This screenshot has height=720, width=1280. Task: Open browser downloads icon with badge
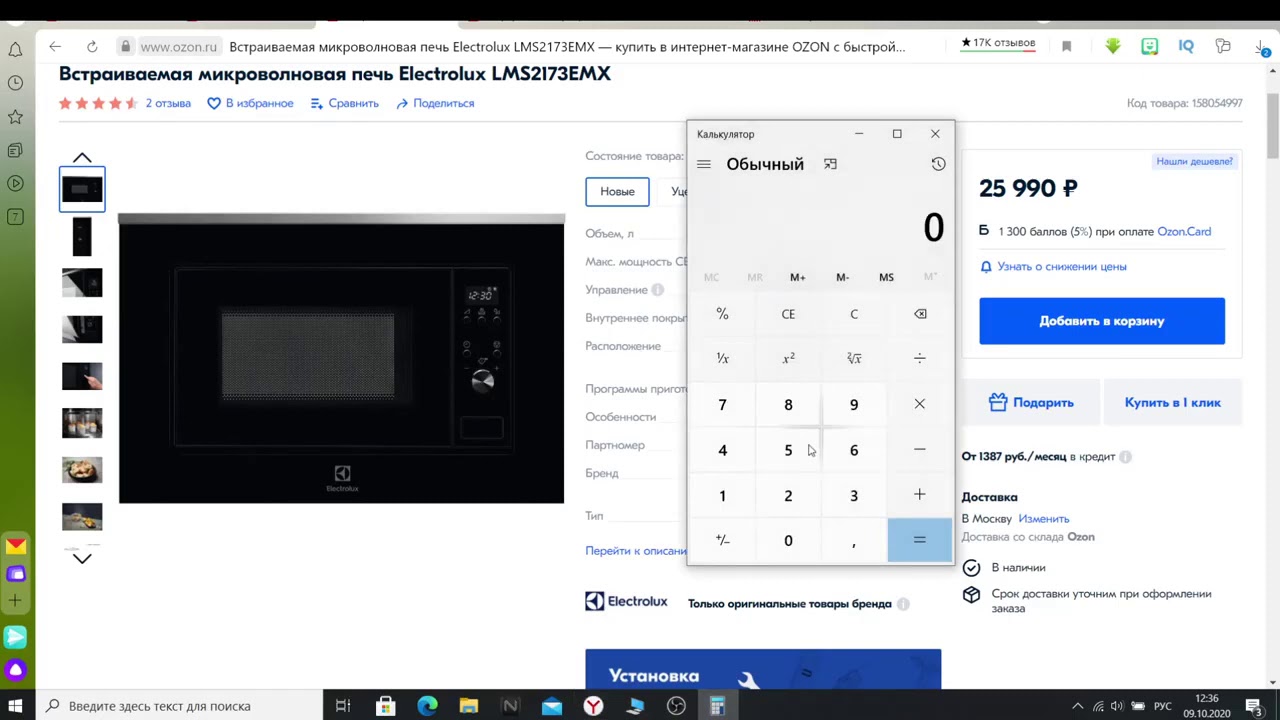pos(1262,47)
